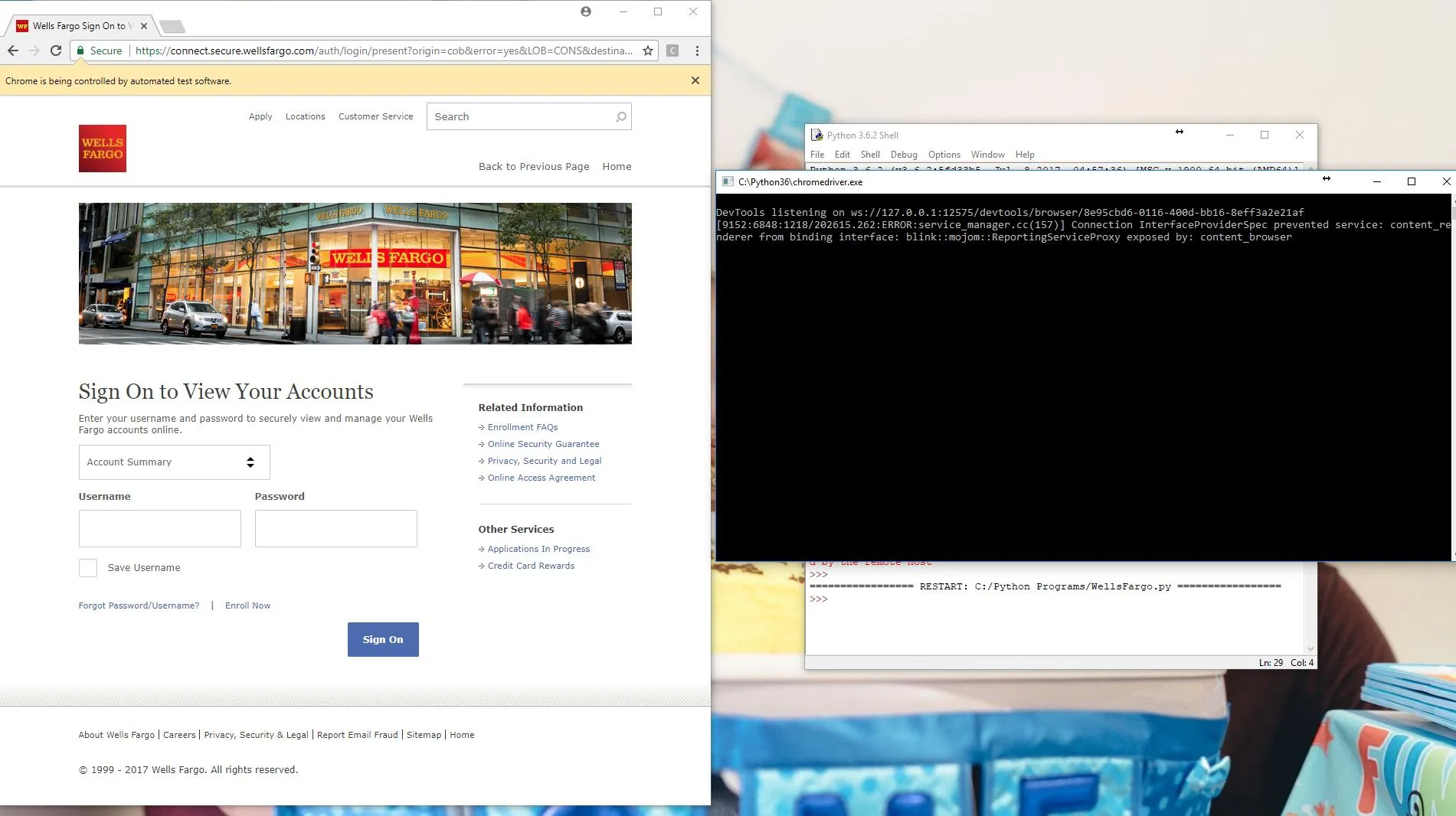Open the Account Summary dropdown
Image resolution: width=1456 pixels, height=816 pixels.
(x=175, y=462)
